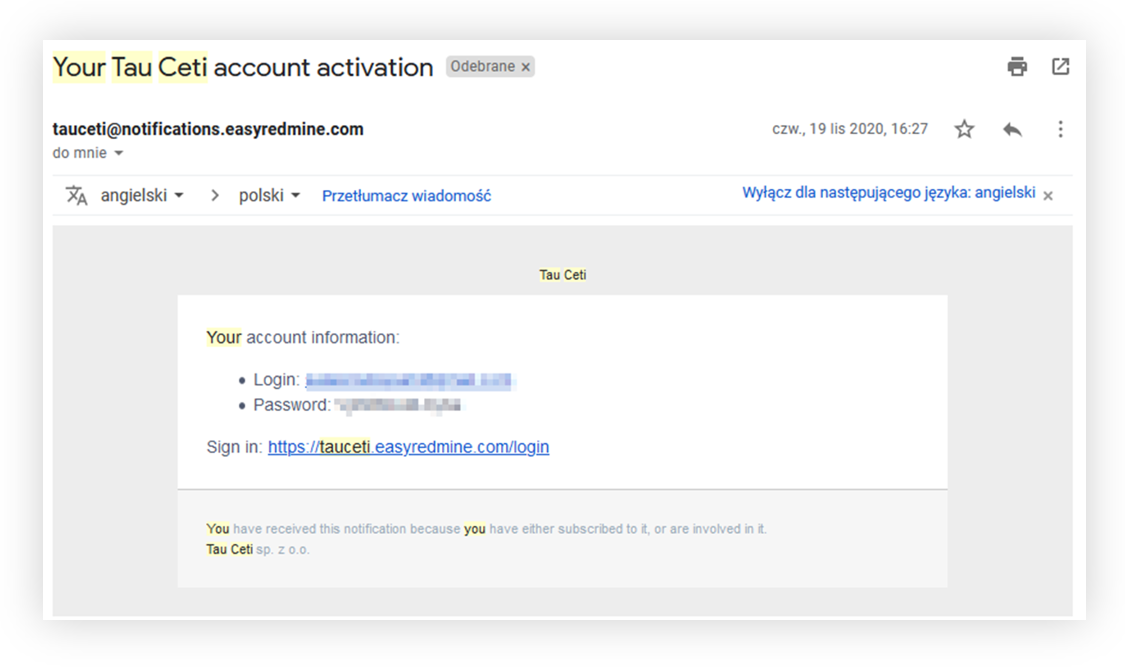1125x667 pixels.
Task: Open the three-dot more options menu
Action: coord(1060,129)
